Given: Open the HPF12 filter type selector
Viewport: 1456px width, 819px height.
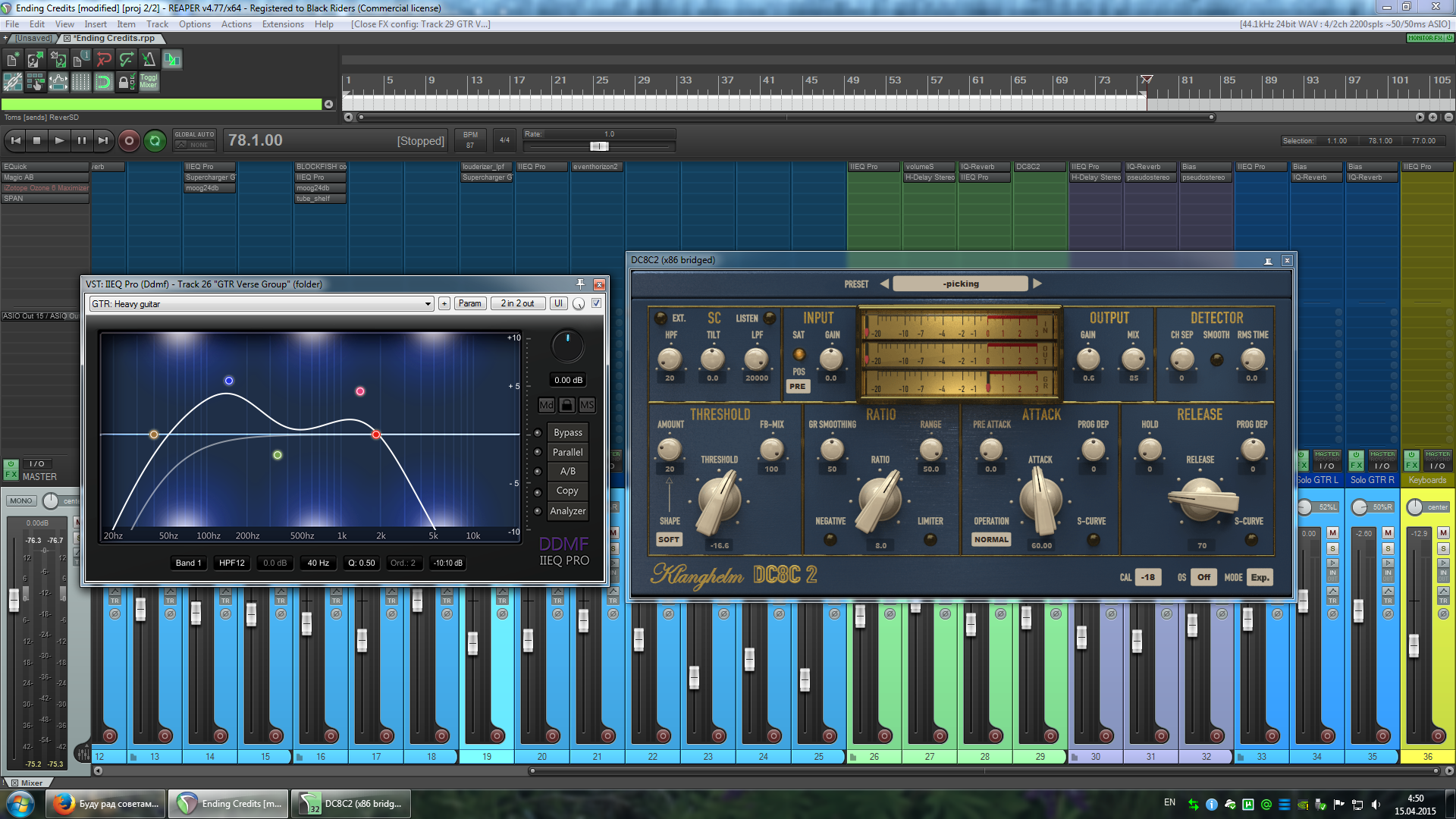Looking at the screenshot, I should point(232,563).
